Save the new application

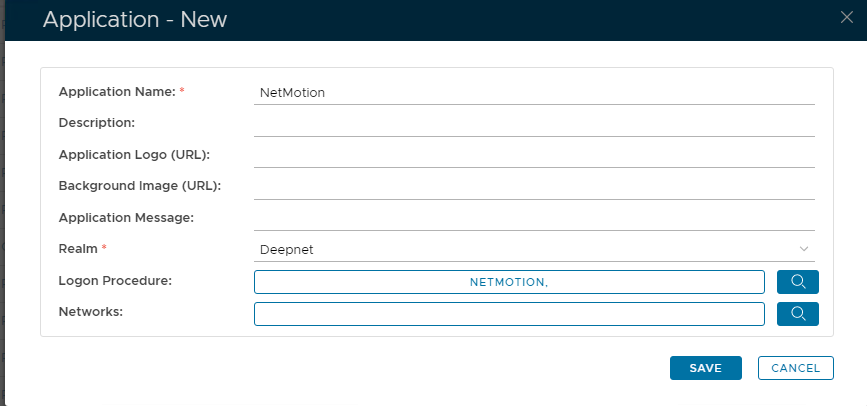[x=705, y=368]
